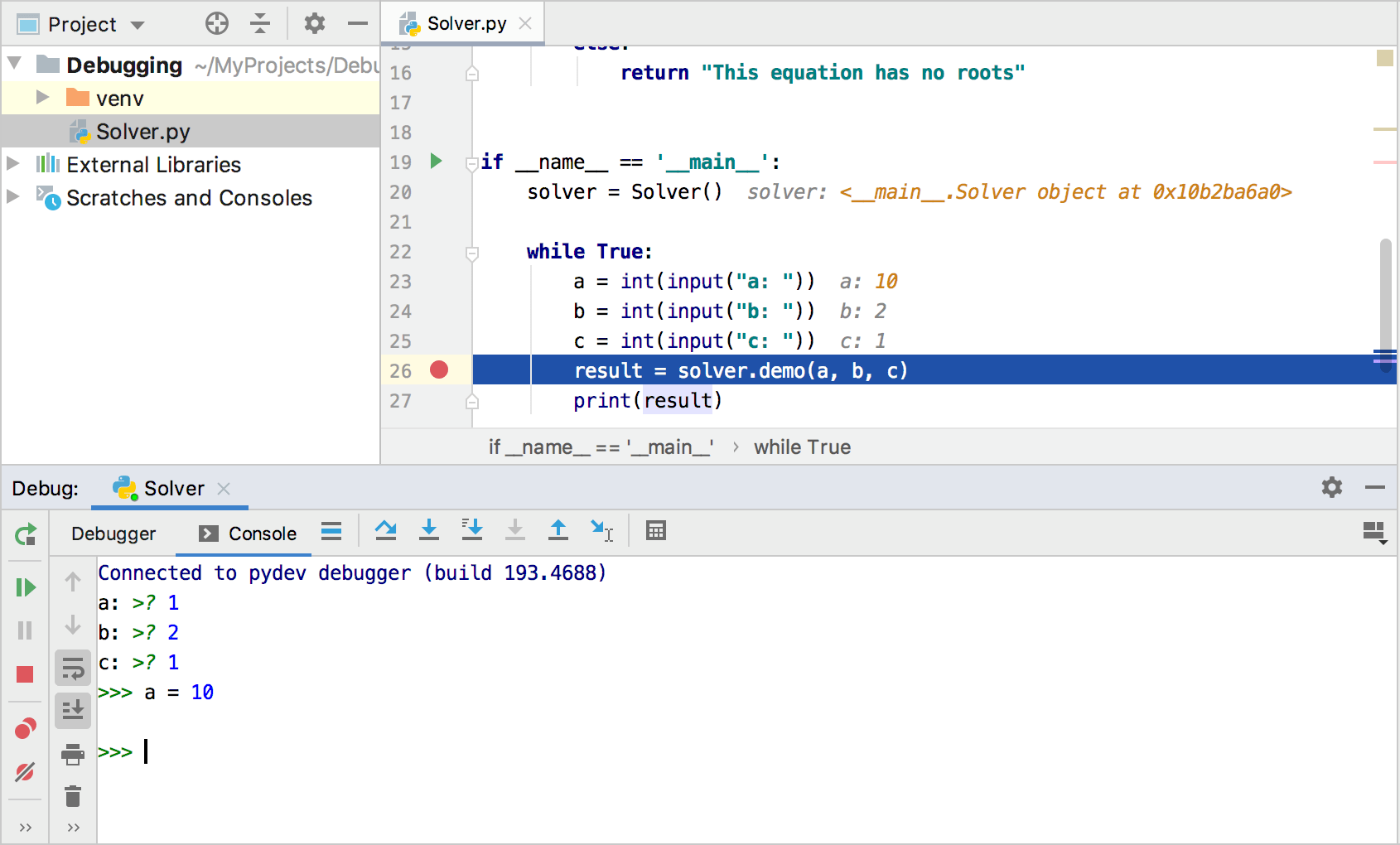Hide the Project panel with minus icon
This screenshot has height=845, width=1400.
click(x=358, y=23)
